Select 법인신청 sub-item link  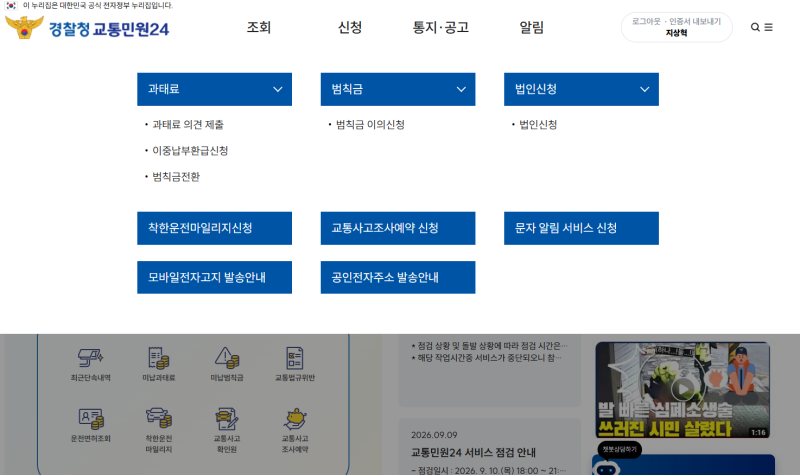coord(538,124)
